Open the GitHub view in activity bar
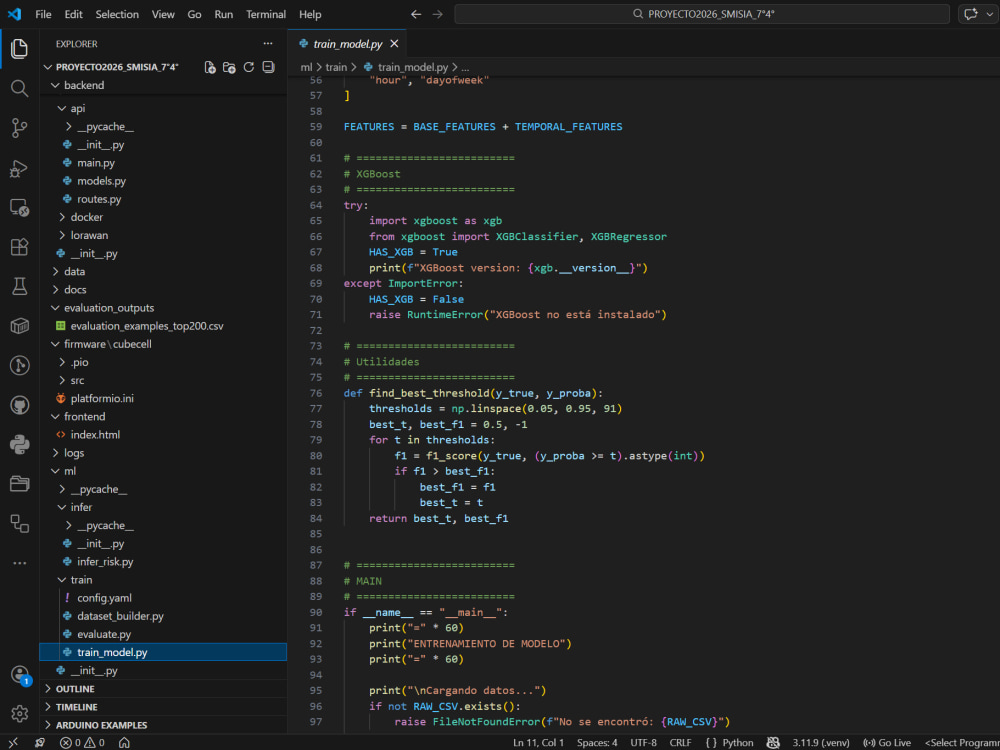This screenshot has width=1000, height=750. point(19,405)
